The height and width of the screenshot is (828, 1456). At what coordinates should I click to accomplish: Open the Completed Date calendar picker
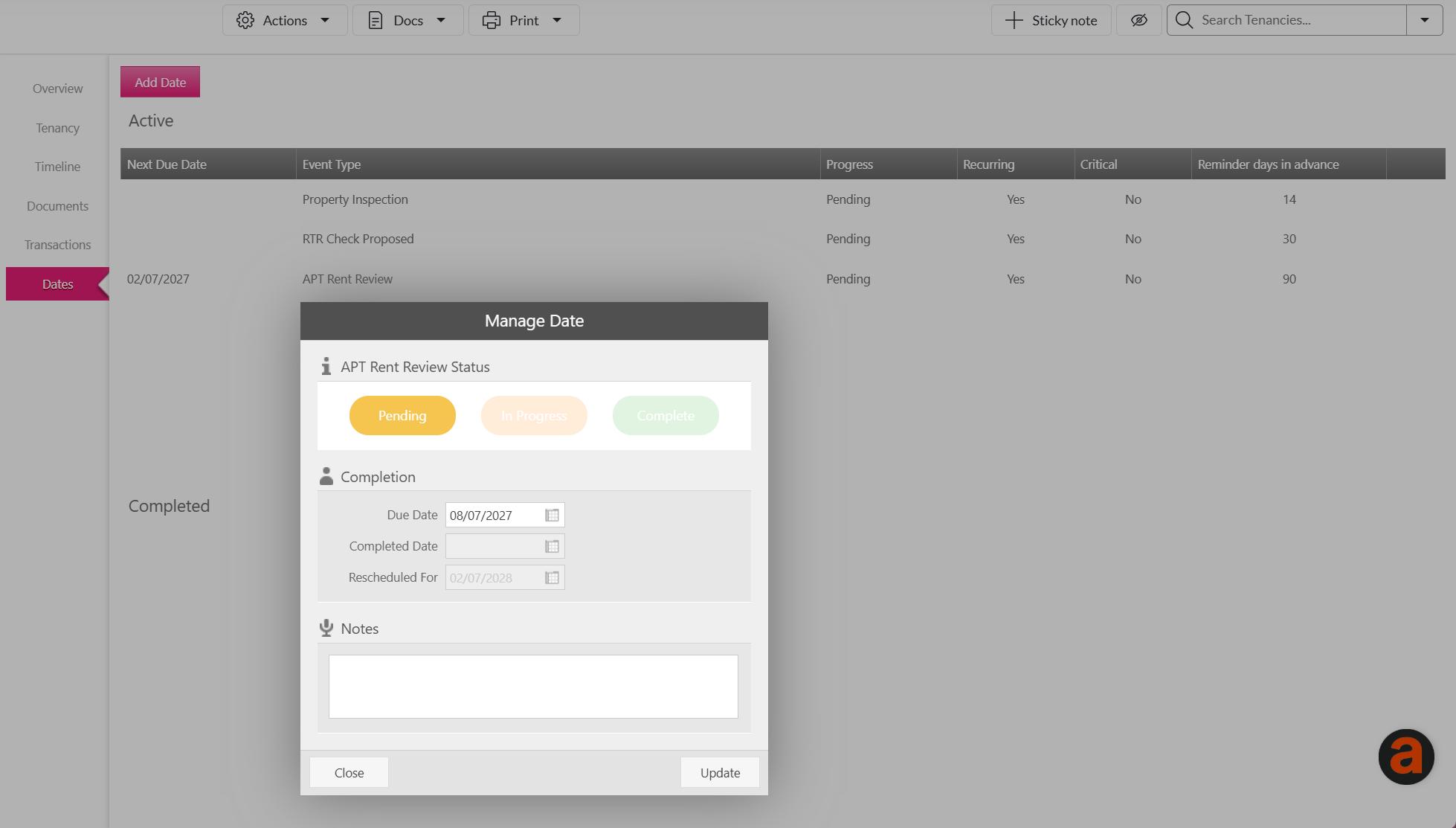552,546
